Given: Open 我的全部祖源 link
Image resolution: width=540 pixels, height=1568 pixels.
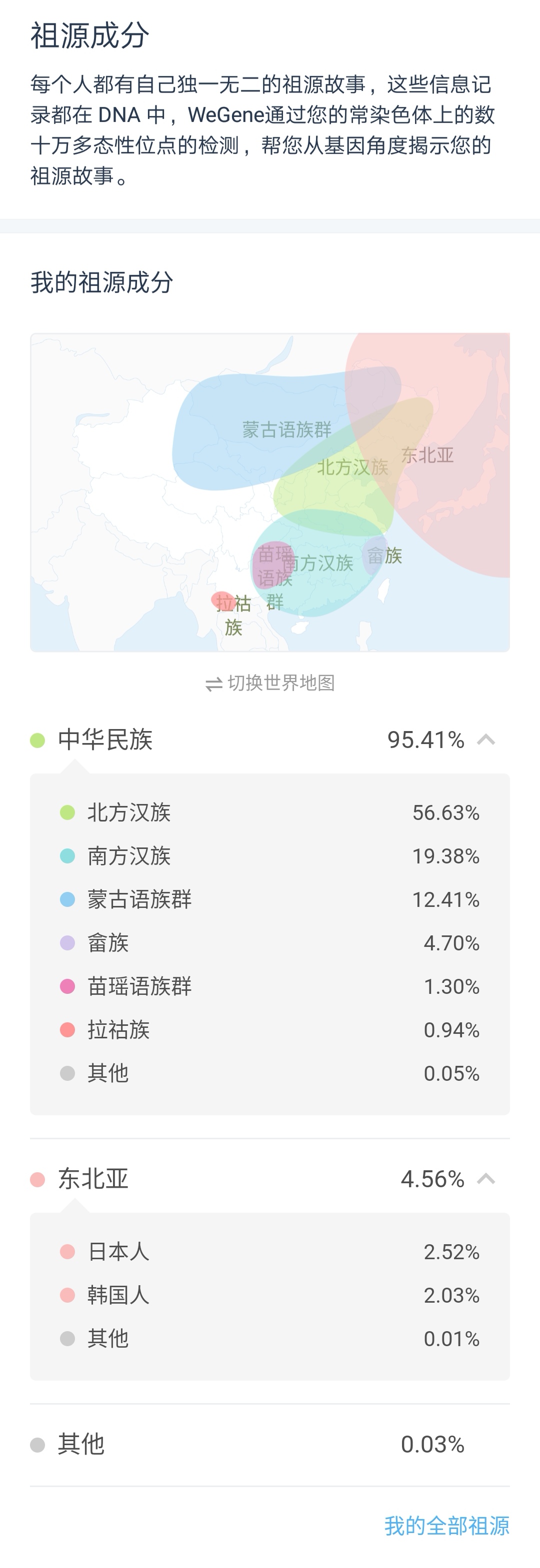Looking at the screenshot, I should (447, 1526).
